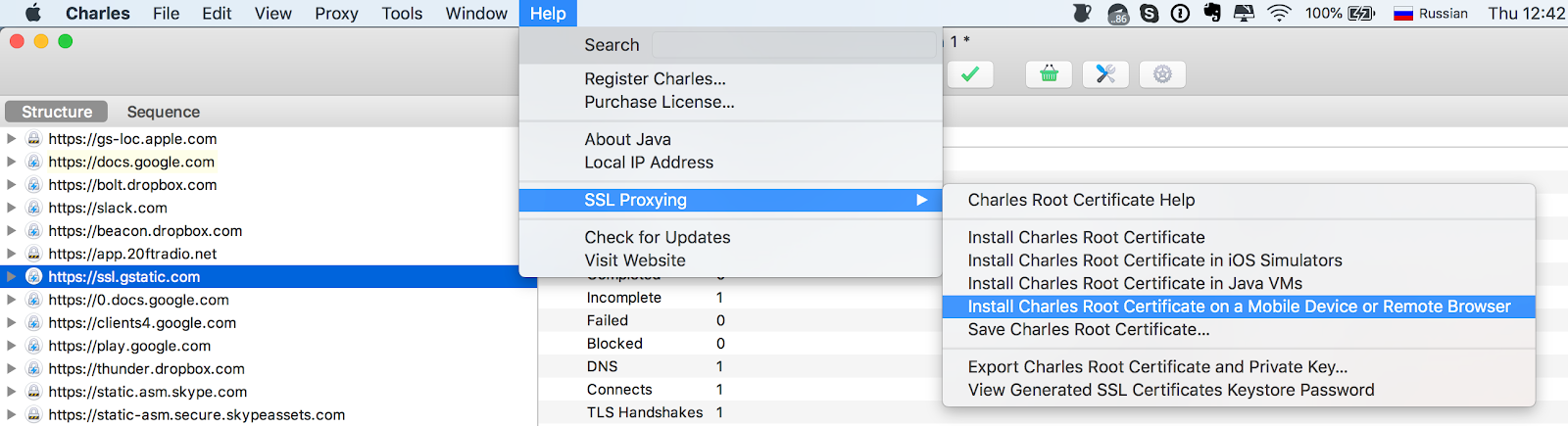The image size is (1568, 426).
Task: Click the speed gauge icon showing 86
Action: coord(1118,14)
